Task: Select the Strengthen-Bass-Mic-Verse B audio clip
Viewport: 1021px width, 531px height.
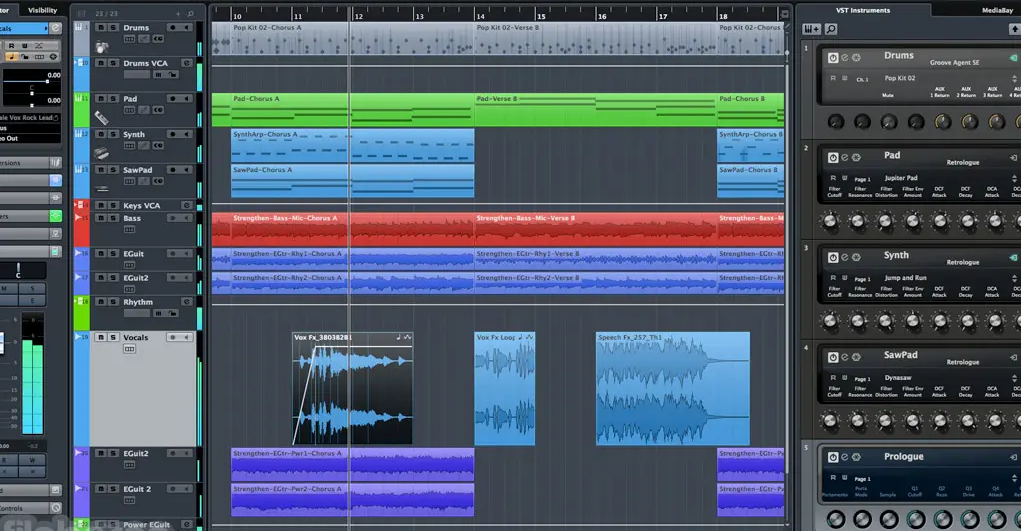Action: pos(596,229)
